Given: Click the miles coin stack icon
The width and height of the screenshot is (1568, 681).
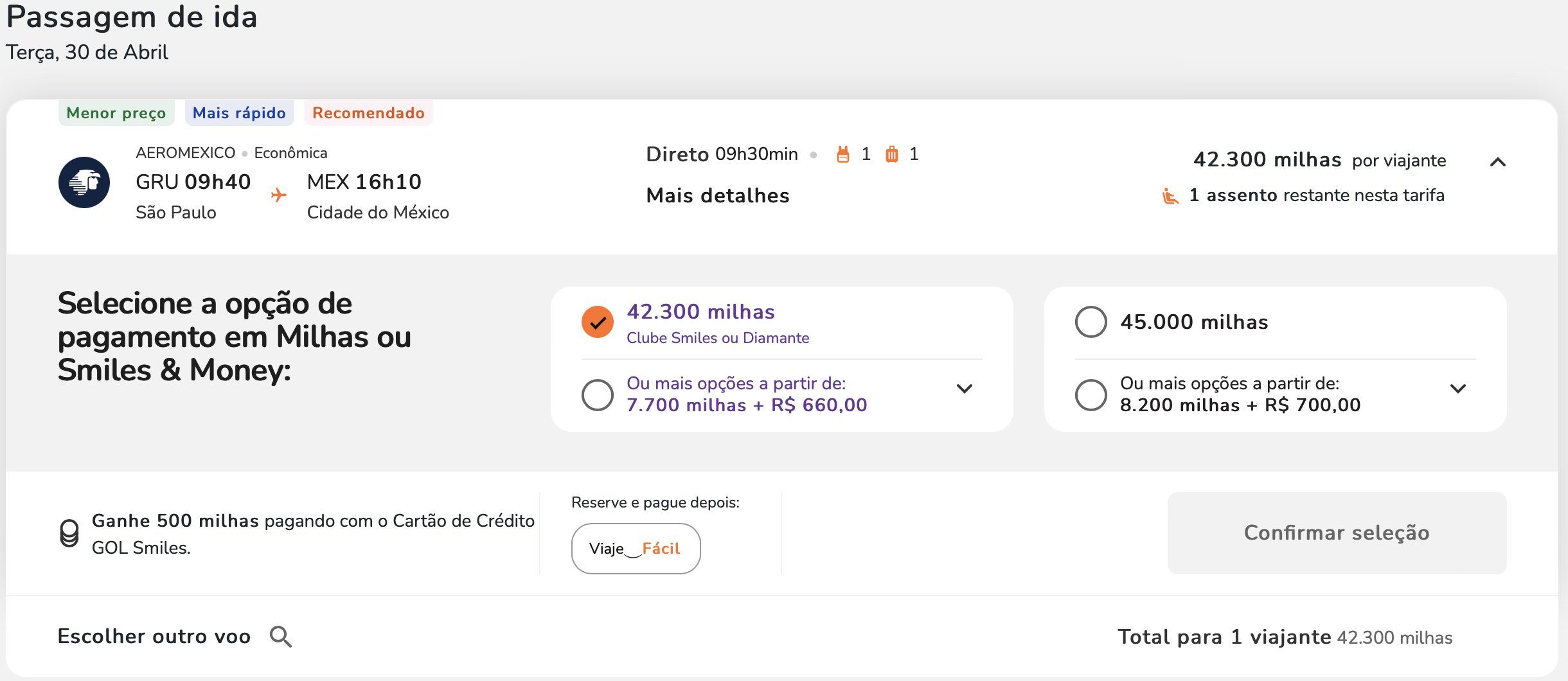Looking at the screenshot, I should click(x=69, y=533).
